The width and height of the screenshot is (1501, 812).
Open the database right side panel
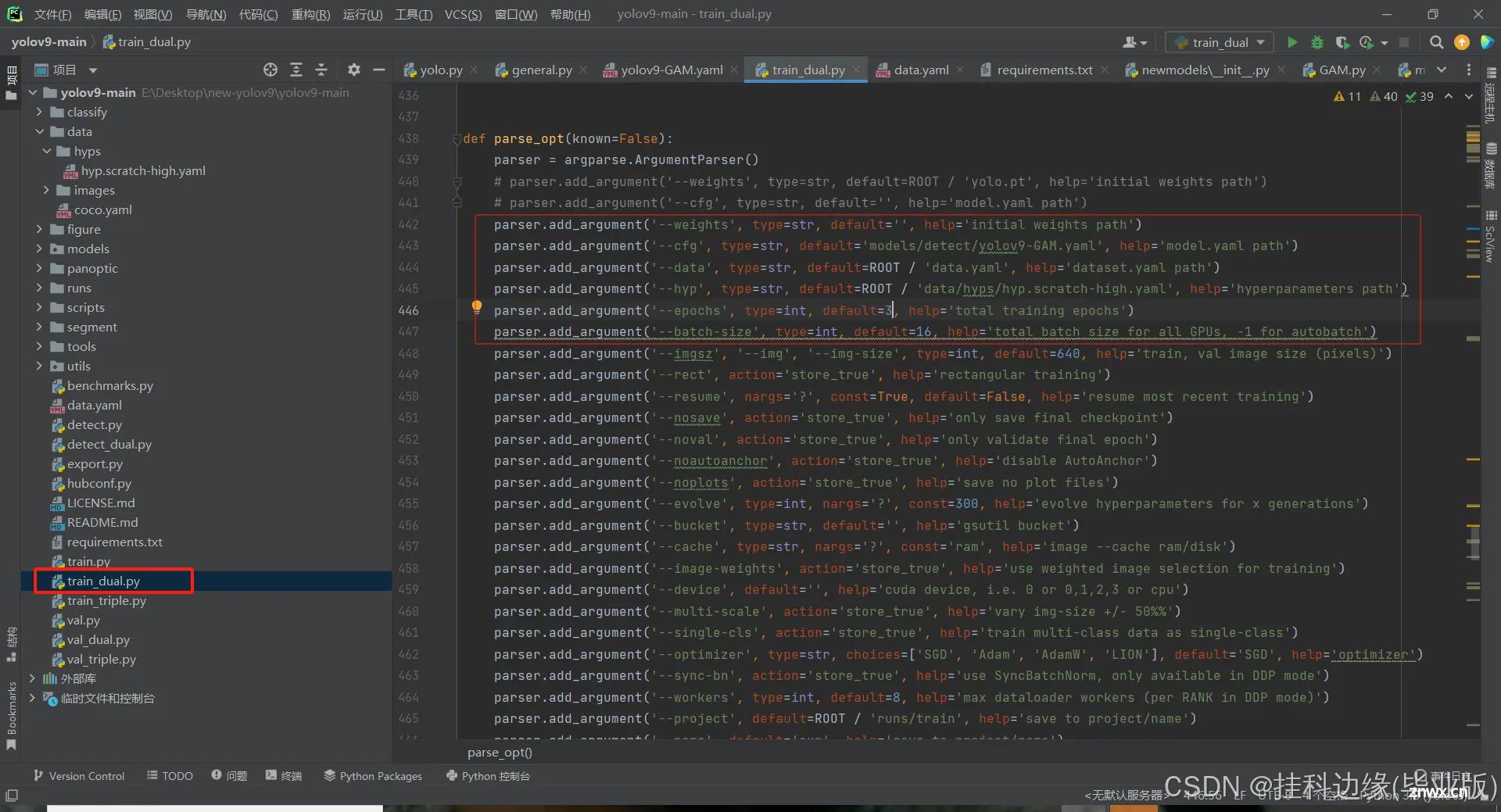[1491, 166]
